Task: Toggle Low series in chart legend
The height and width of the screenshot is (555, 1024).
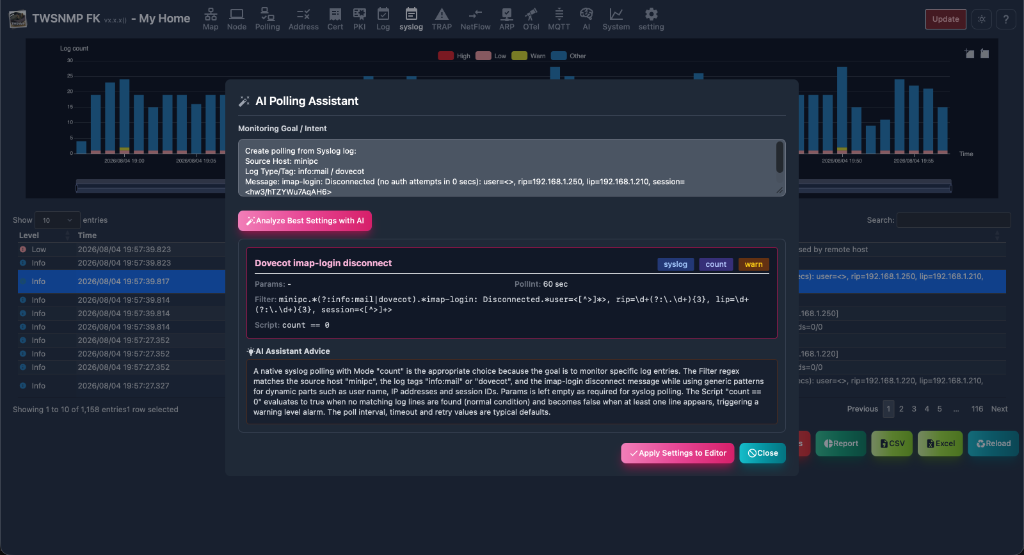Action: point(491,56)
